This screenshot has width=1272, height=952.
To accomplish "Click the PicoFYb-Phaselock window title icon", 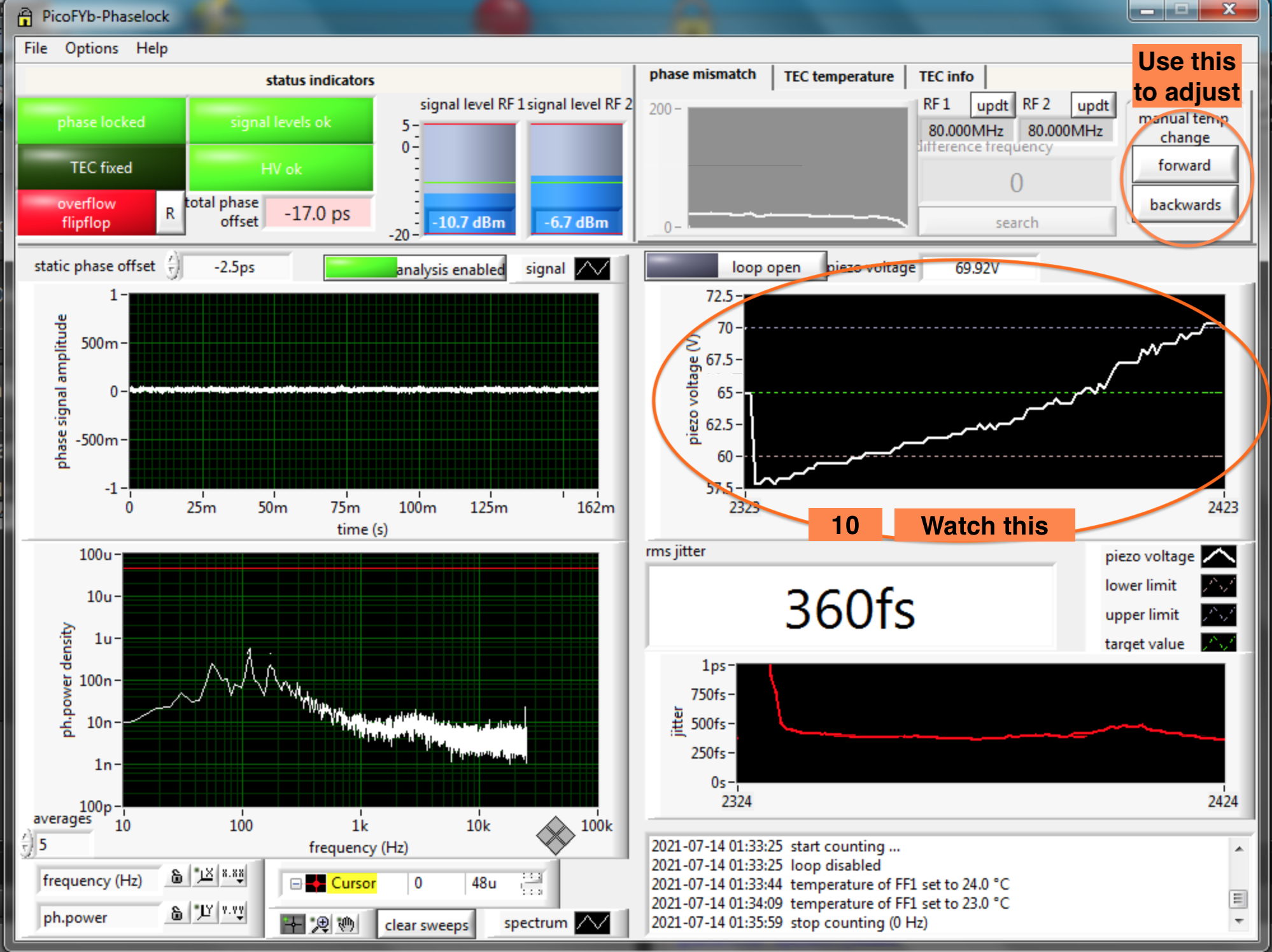I will click(25, 17).
